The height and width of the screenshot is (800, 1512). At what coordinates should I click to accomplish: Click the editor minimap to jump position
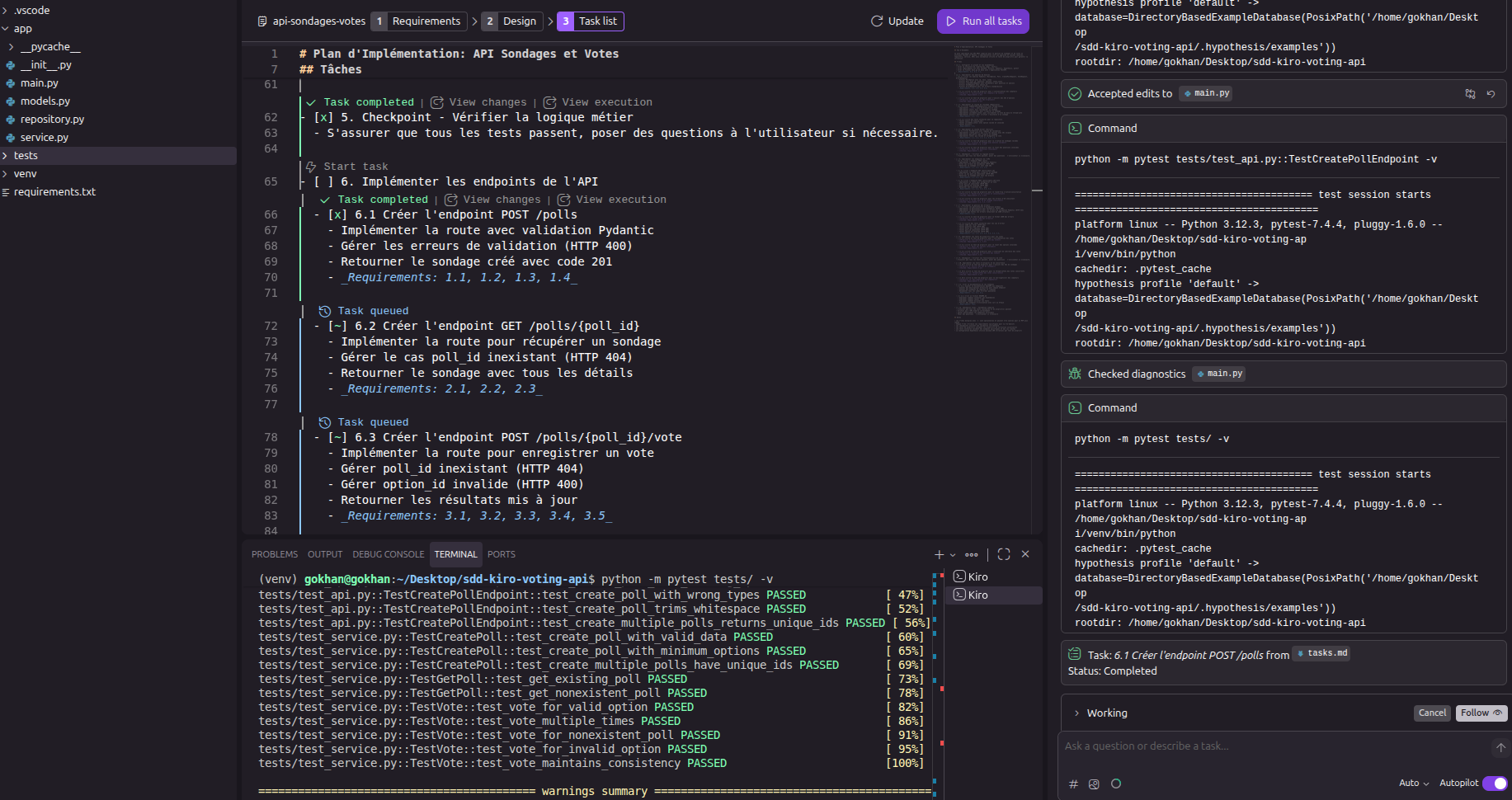coord(991,190)
